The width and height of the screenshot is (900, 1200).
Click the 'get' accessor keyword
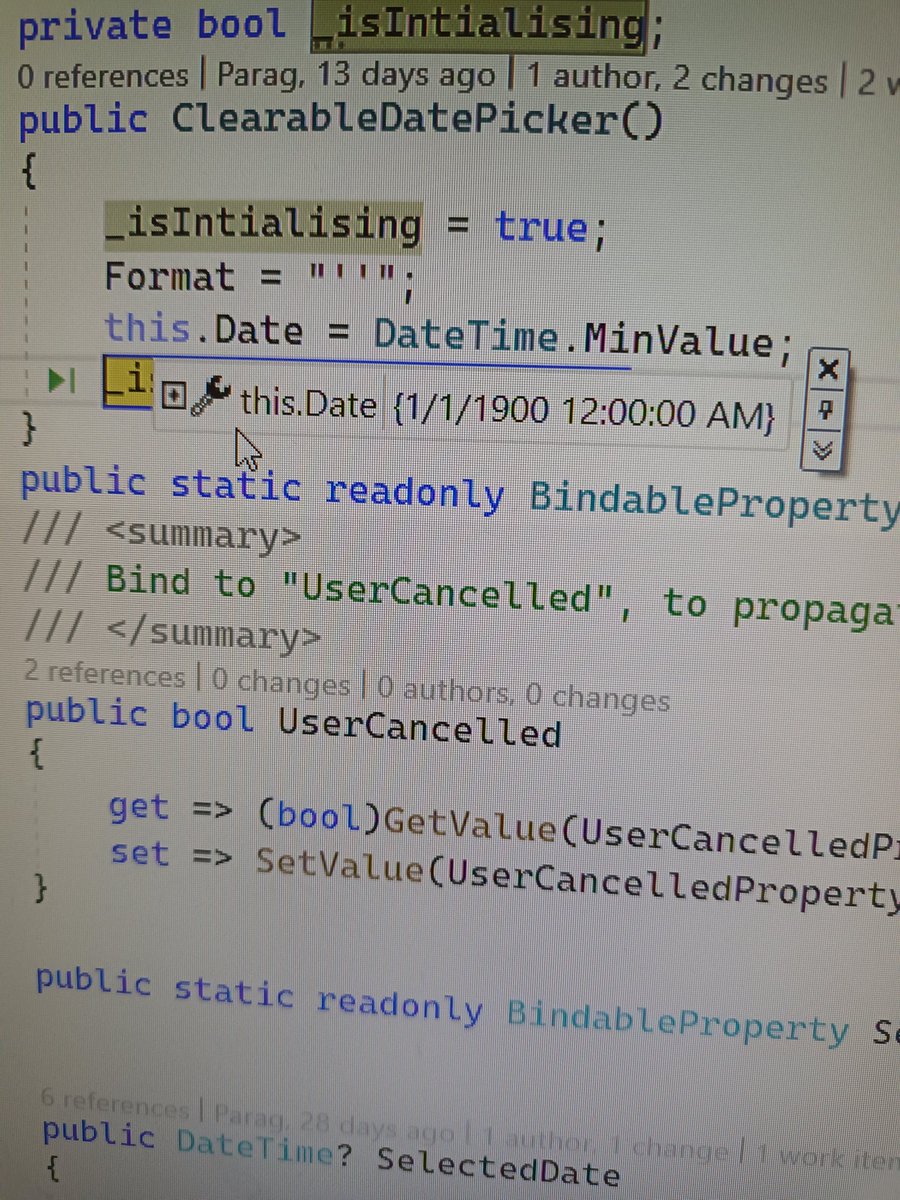[140, 808]
